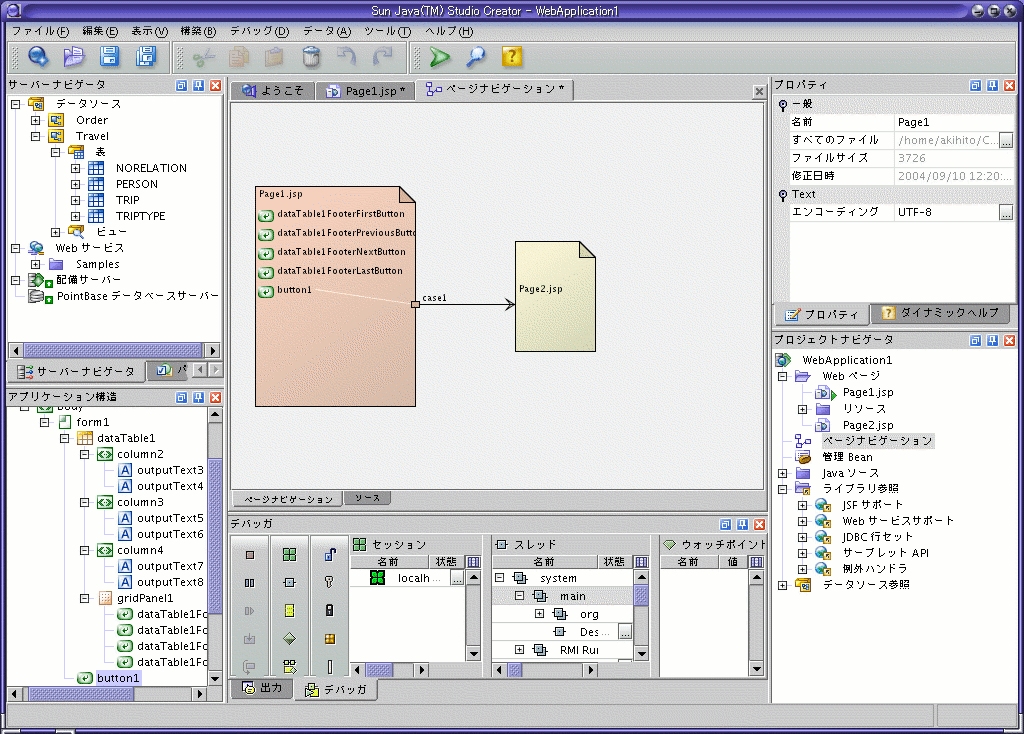Click the column chooser icon in Threads table

tap(642, 562)
